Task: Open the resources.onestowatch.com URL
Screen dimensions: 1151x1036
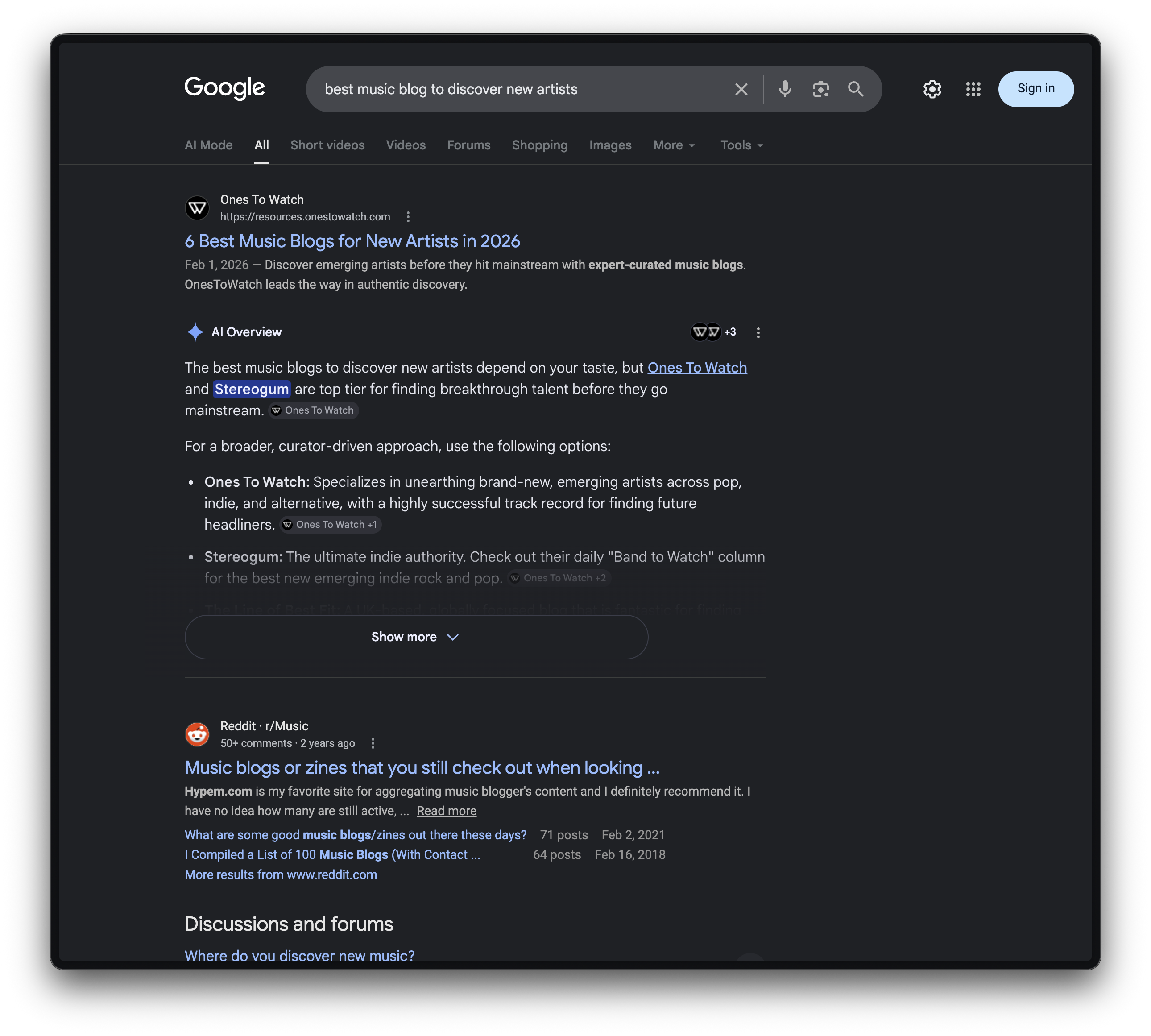Action: point(305,217)
